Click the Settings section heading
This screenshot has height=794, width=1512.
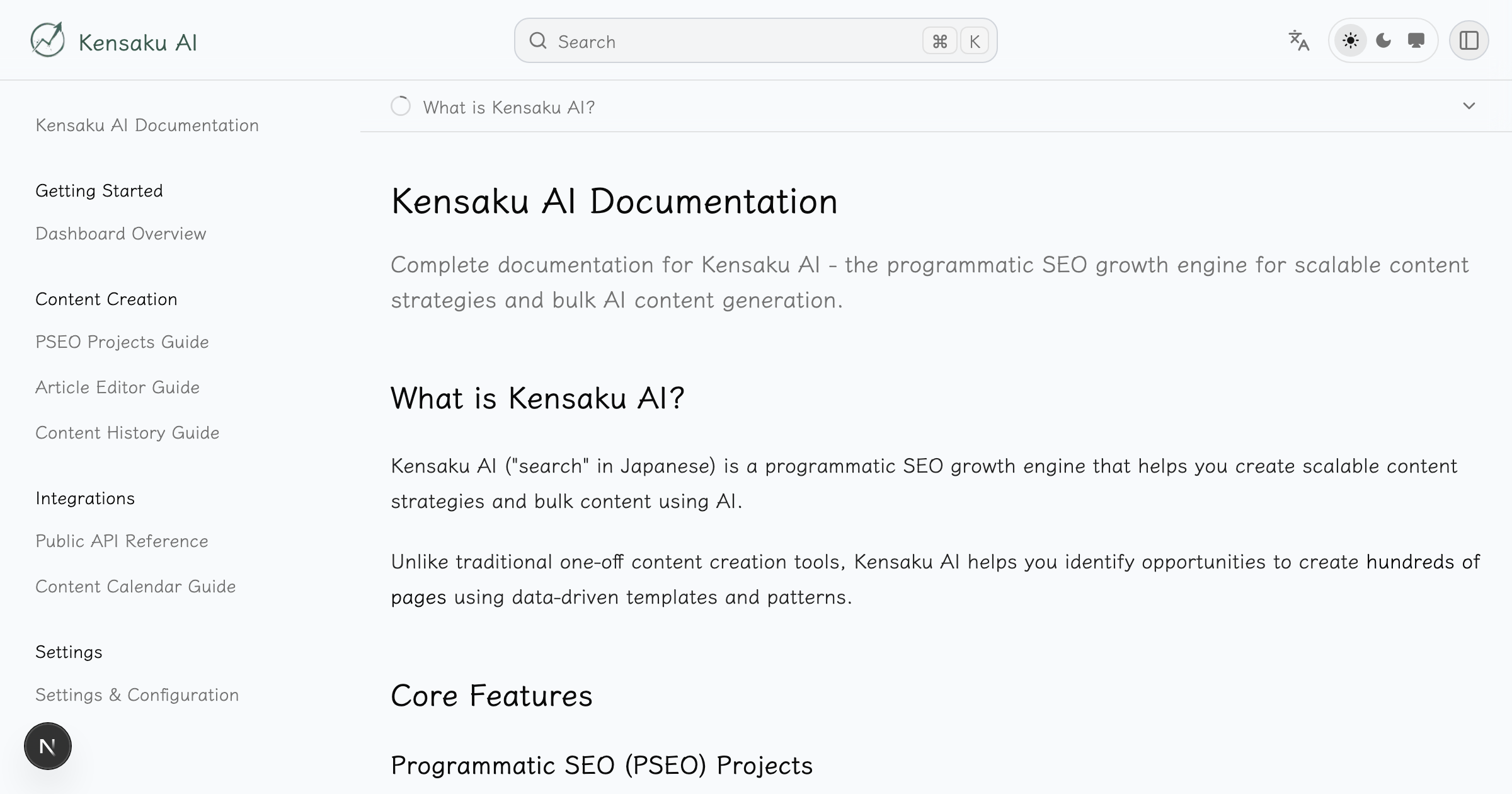click(69, 652)
